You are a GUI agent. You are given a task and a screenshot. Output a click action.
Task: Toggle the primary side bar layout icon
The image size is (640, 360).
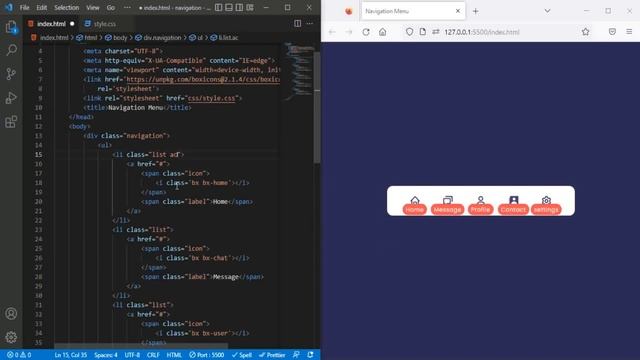219,7
